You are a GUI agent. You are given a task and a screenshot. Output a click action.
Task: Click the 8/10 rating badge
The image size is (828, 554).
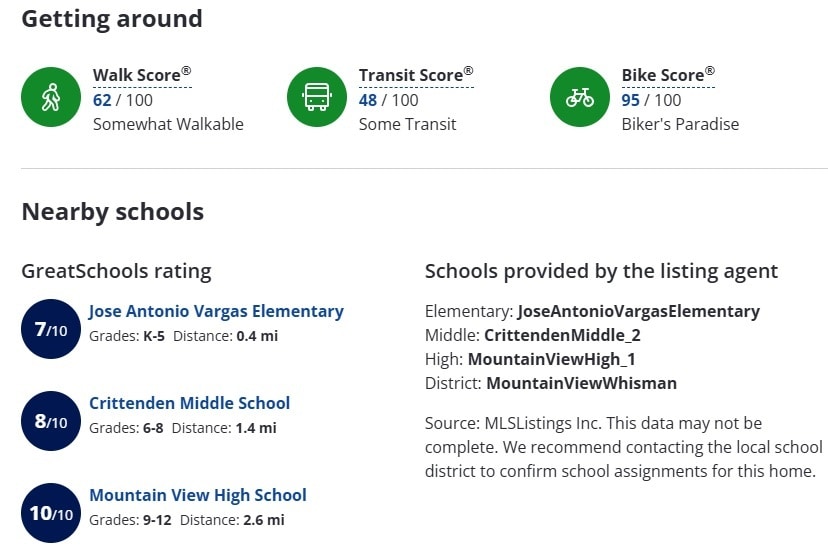51,421
